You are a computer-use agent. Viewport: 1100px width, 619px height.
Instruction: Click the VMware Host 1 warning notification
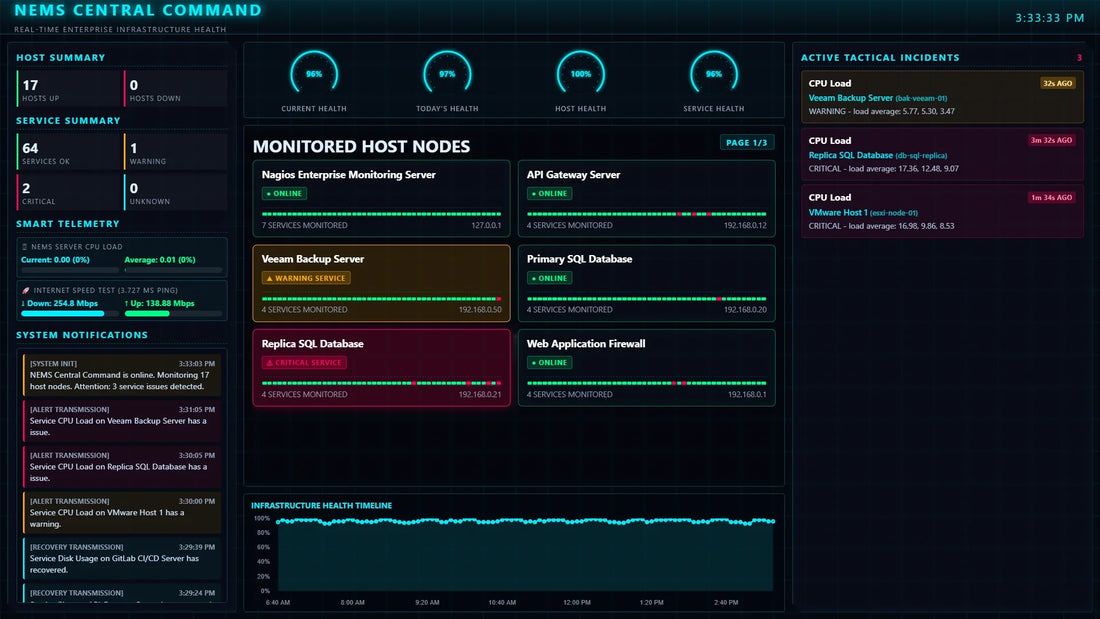point(121,512)
